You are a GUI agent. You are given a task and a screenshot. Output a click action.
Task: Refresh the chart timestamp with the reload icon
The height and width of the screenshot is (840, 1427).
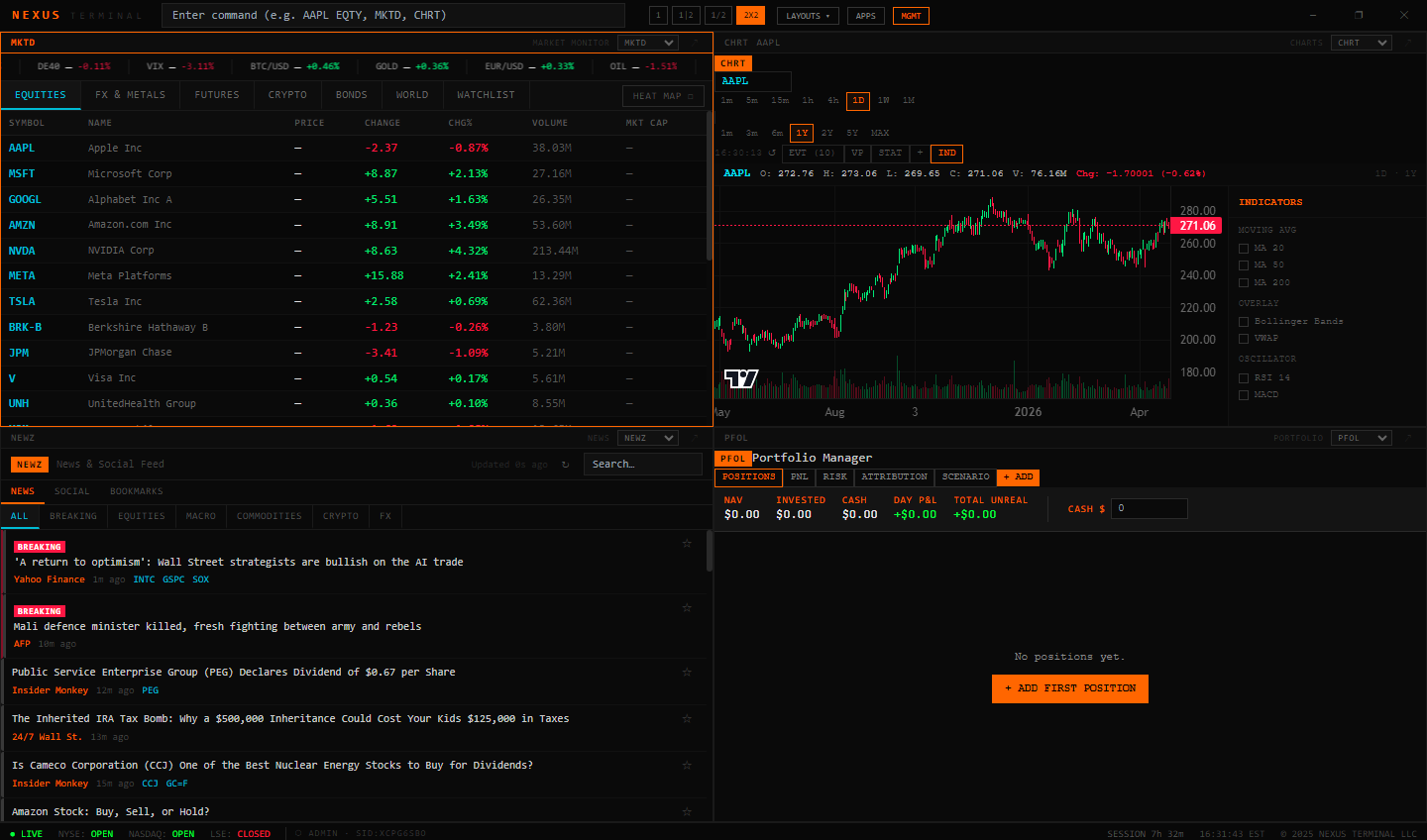(772, 153)
